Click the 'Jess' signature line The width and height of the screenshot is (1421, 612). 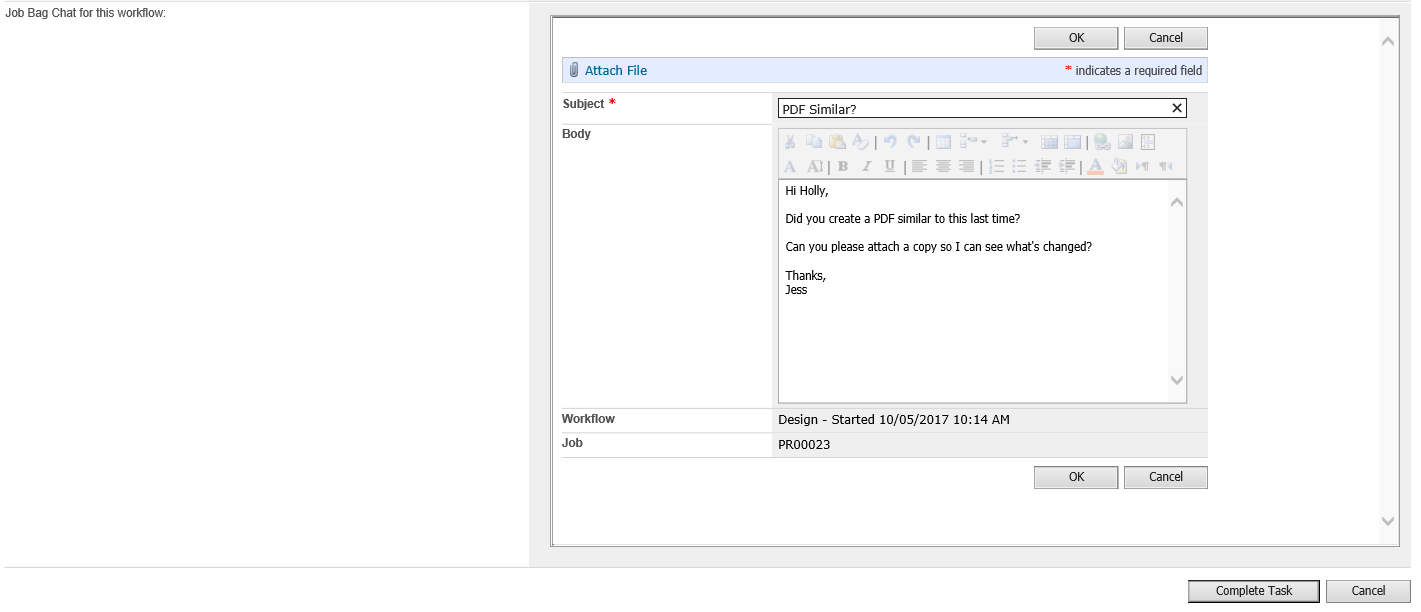click(x=796, y=290)
